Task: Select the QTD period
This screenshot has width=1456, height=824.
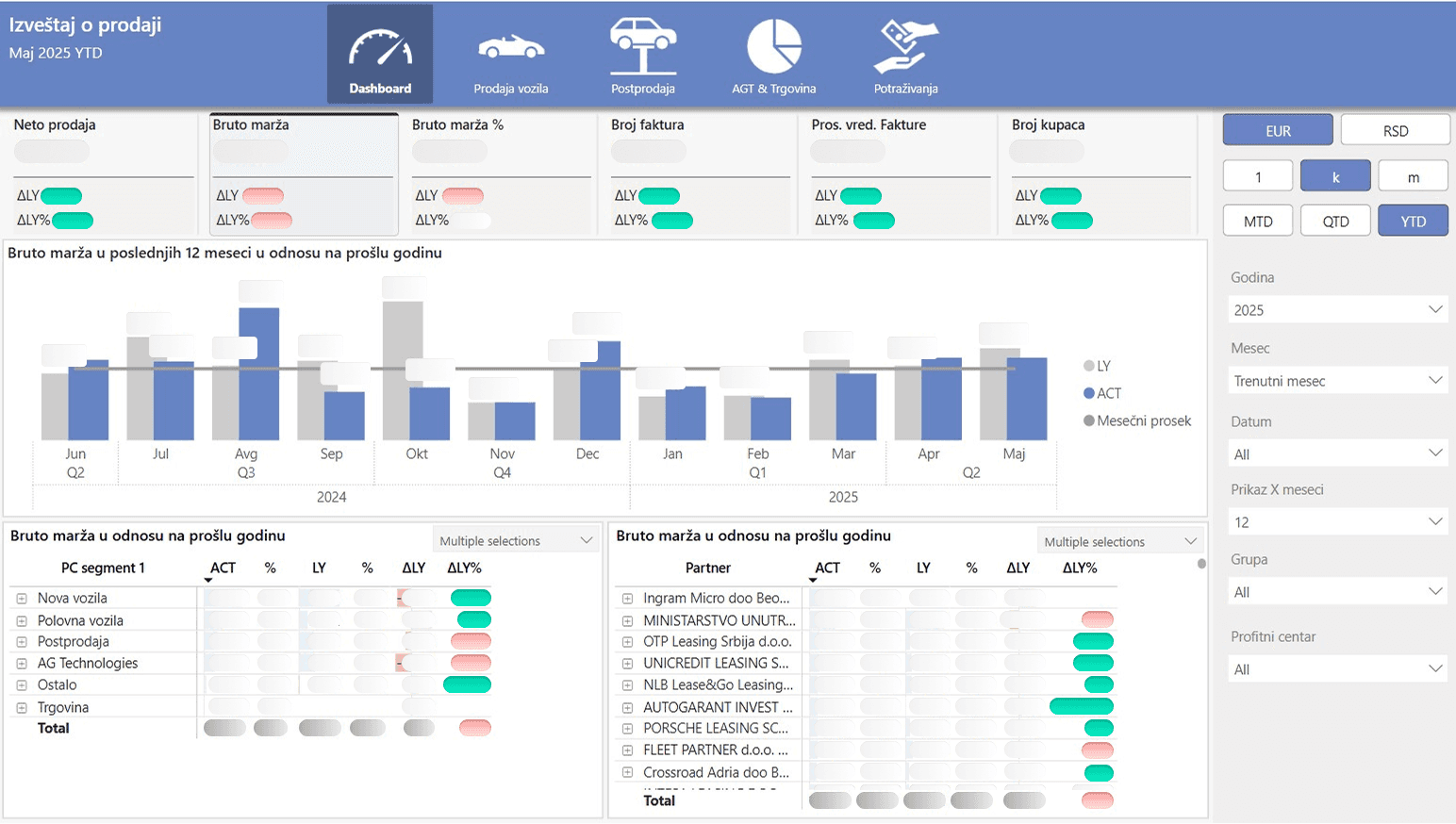Action: tap(1335, 221)
